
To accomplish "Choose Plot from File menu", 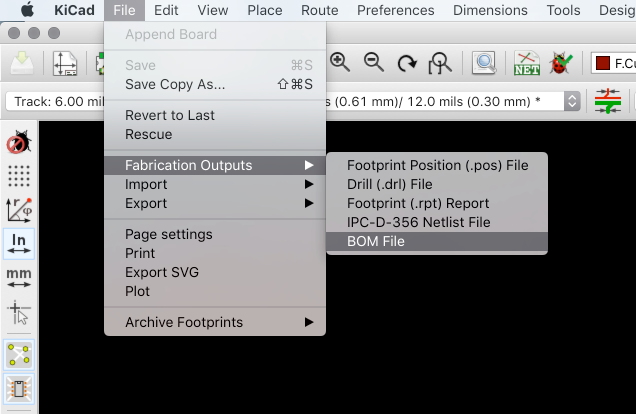I will (215, 291).
